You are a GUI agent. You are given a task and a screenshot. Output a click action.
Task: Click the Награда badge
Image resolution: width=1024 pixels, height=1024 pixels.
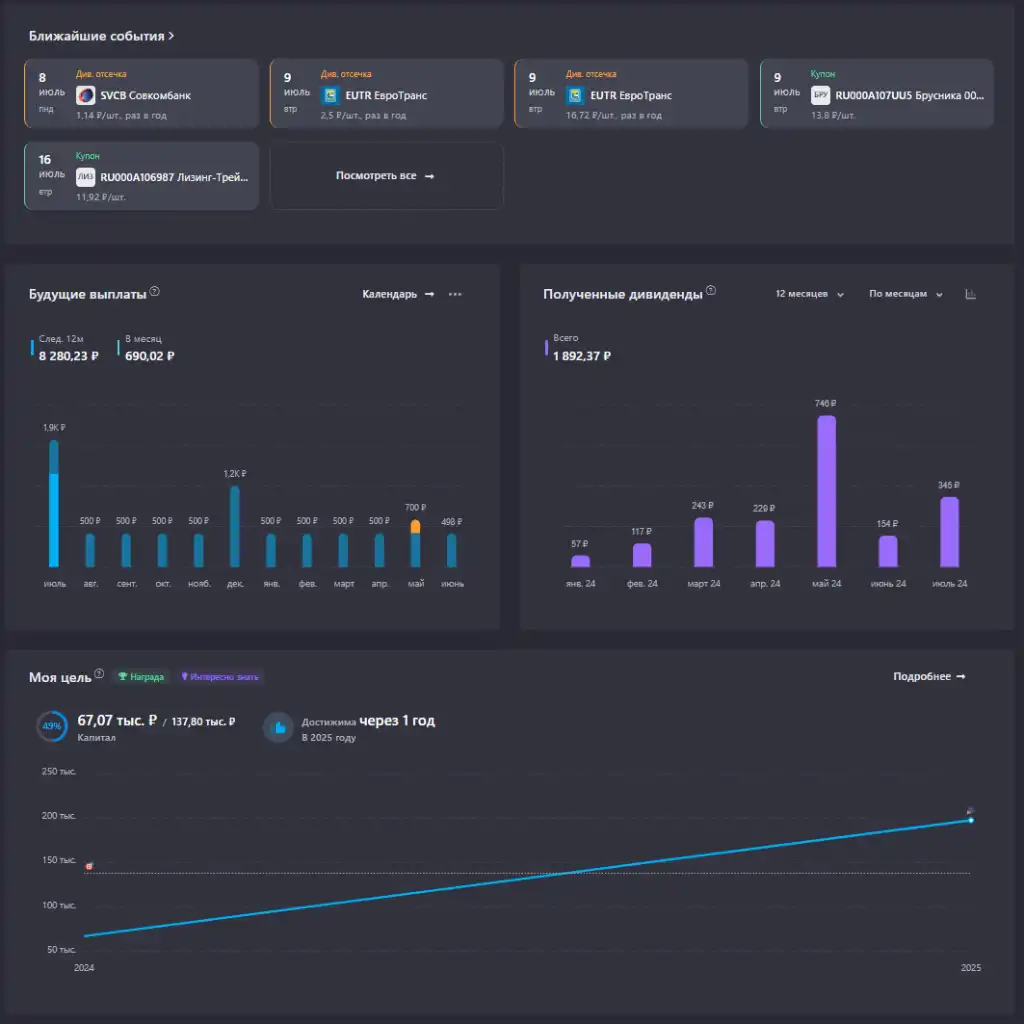point(141,677)
